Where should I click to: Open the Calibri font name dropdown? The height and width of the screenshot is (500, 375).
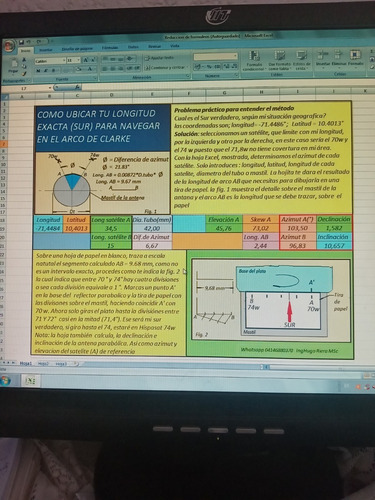(x=64, y=60)
